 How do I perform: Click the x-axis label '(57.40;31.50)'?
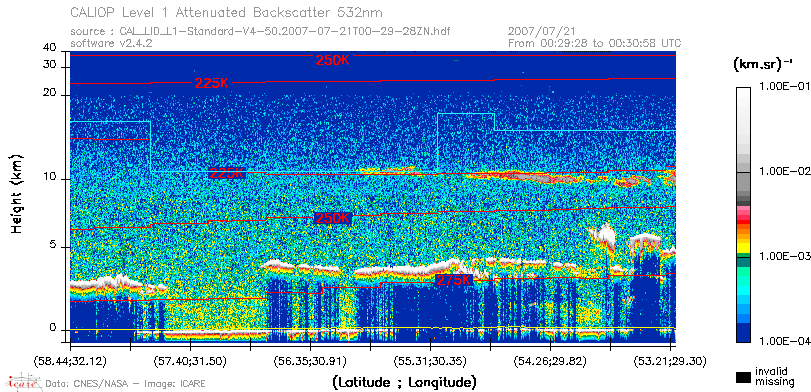tap(190, 361)
